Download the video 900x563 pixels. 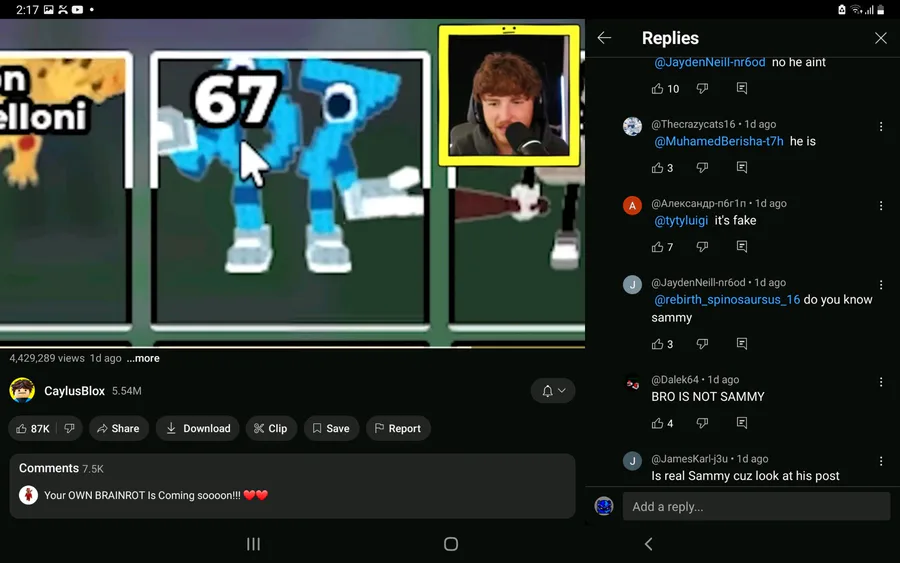(197, 429)
